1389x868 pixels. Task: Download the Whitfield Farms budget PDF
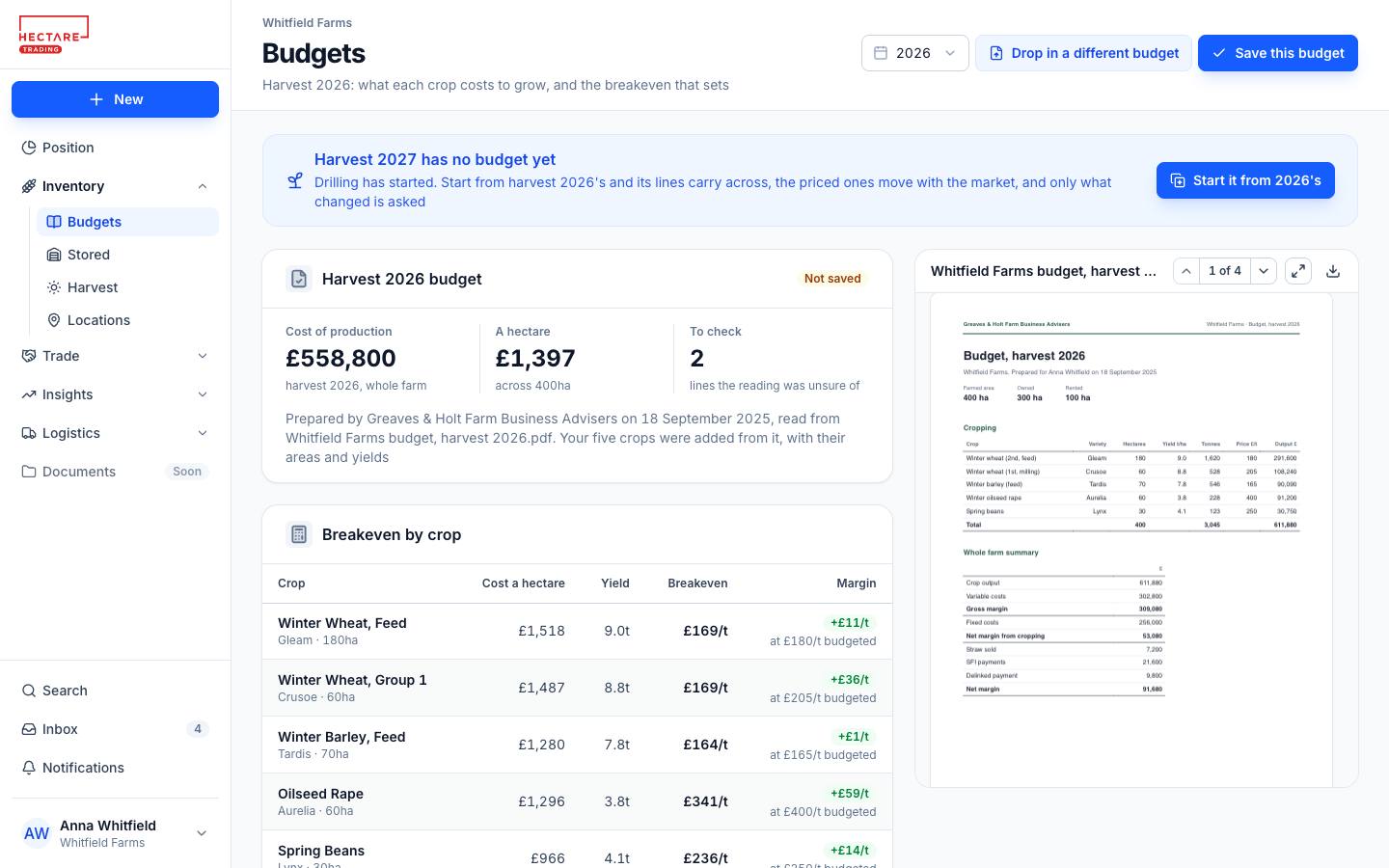pos(1333,271)
